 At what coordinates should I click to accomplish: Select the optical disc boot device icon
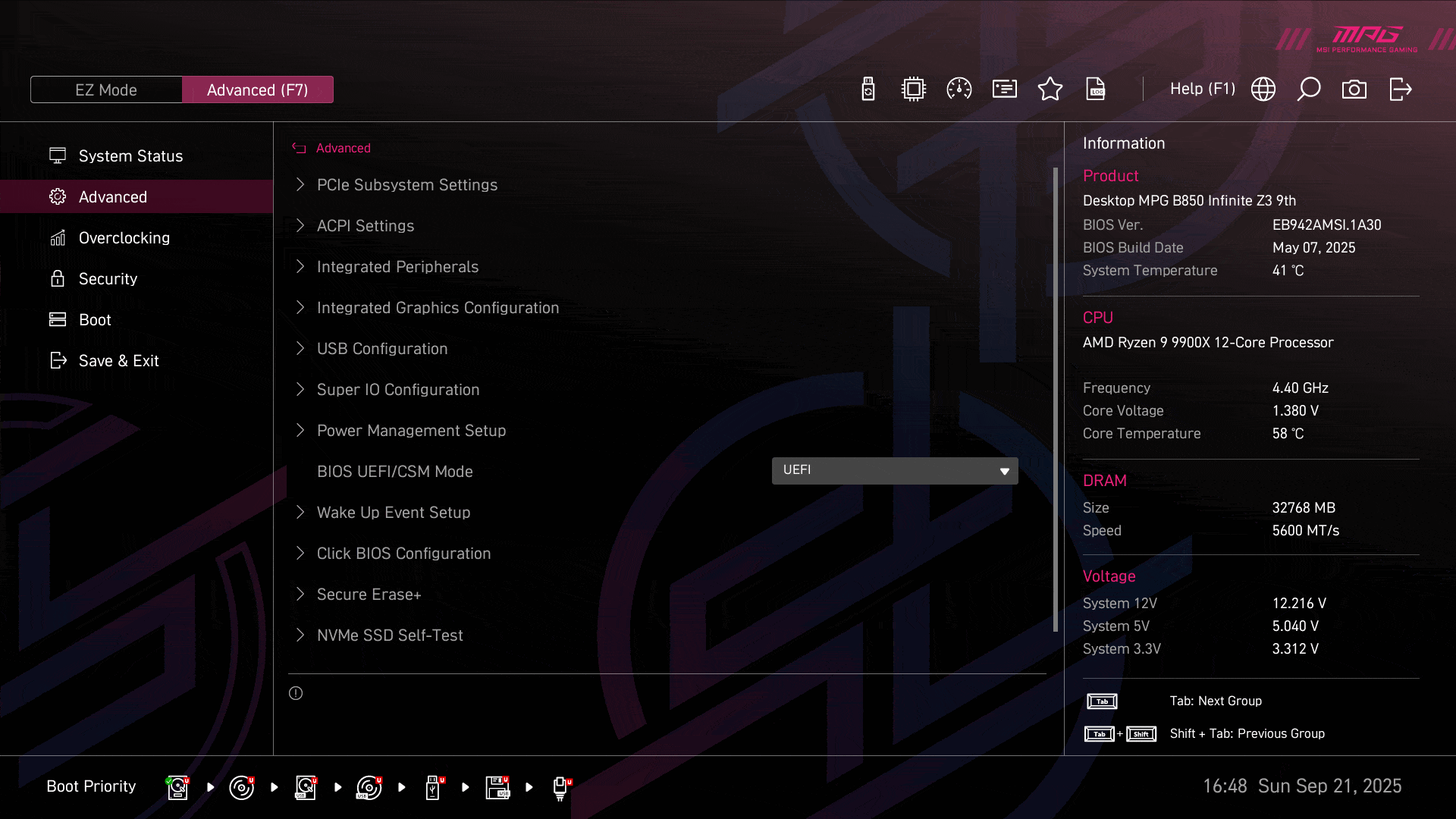point(242,787)
